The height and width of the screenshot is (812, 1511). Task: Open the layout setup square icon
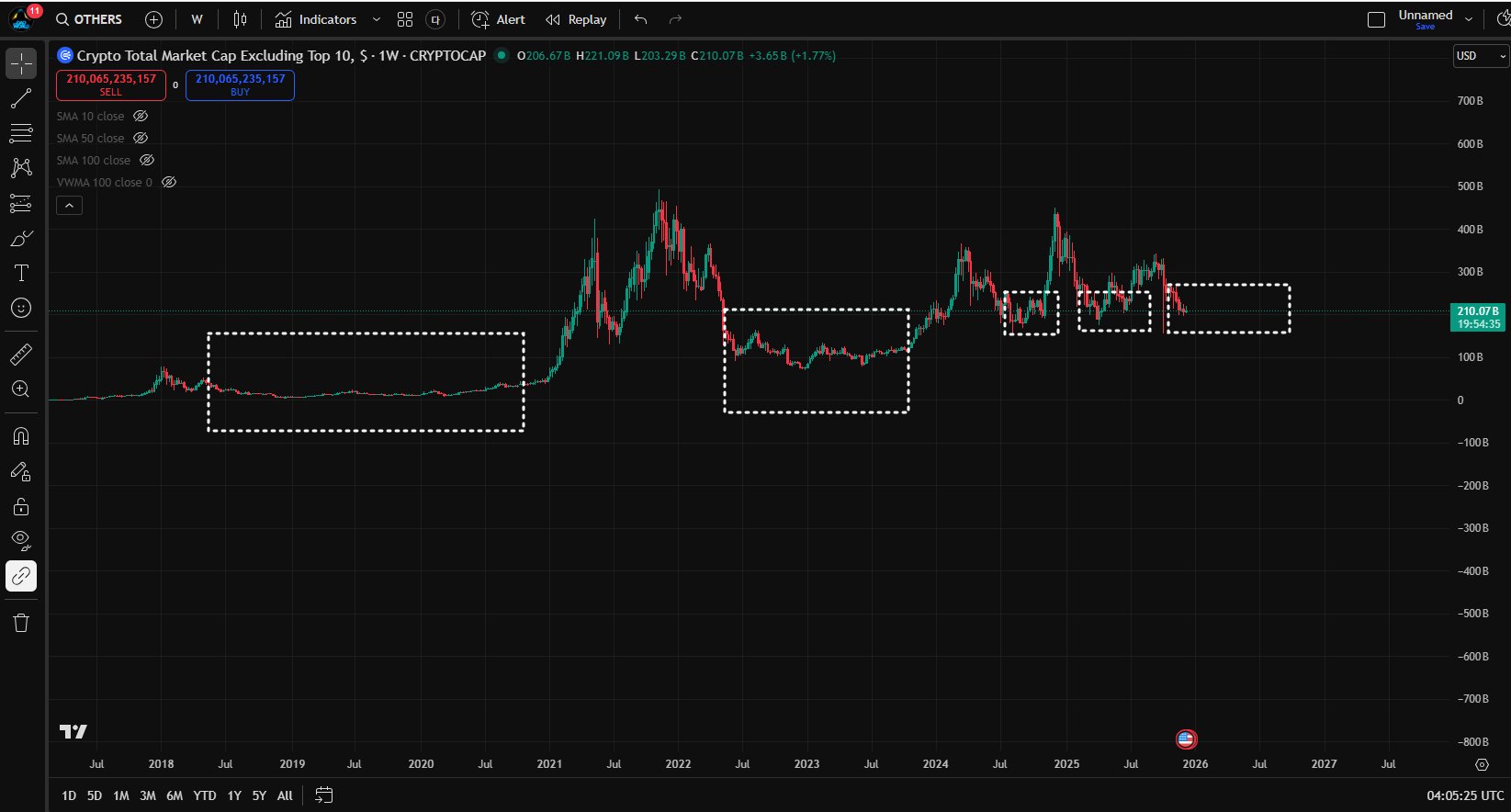click(1376, 19)
